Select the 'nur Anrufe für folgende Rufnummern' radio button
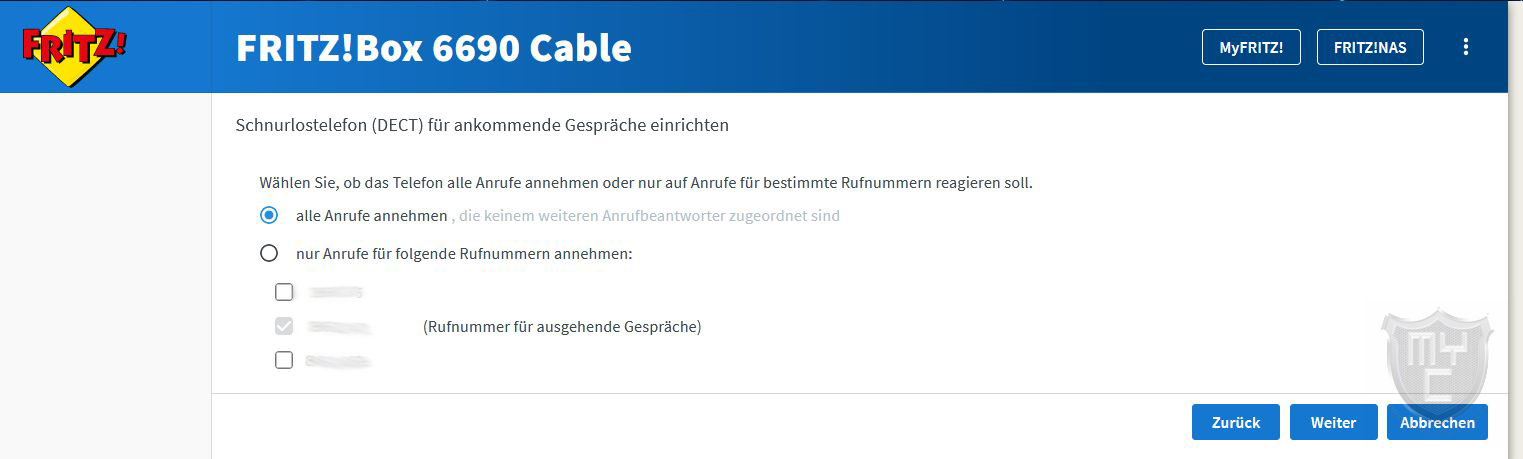The height and width of the screenshot is (459, 1523). click(x=269, y=254)
